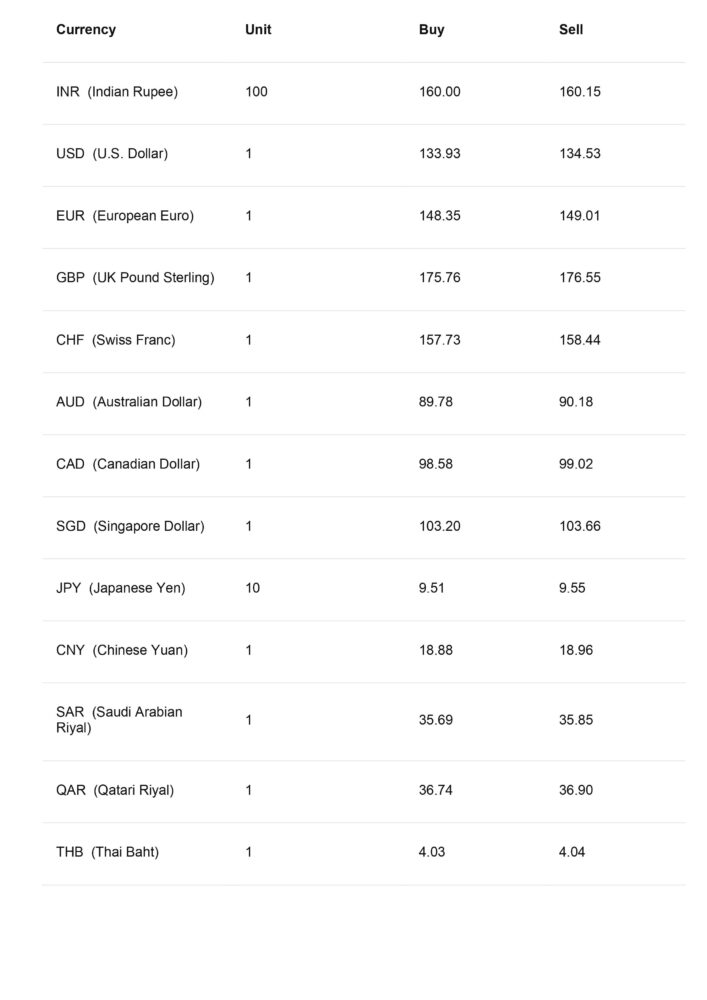Click the Sell column header
The height and width of the screenshot is (1000, 707).
[571, 30]
